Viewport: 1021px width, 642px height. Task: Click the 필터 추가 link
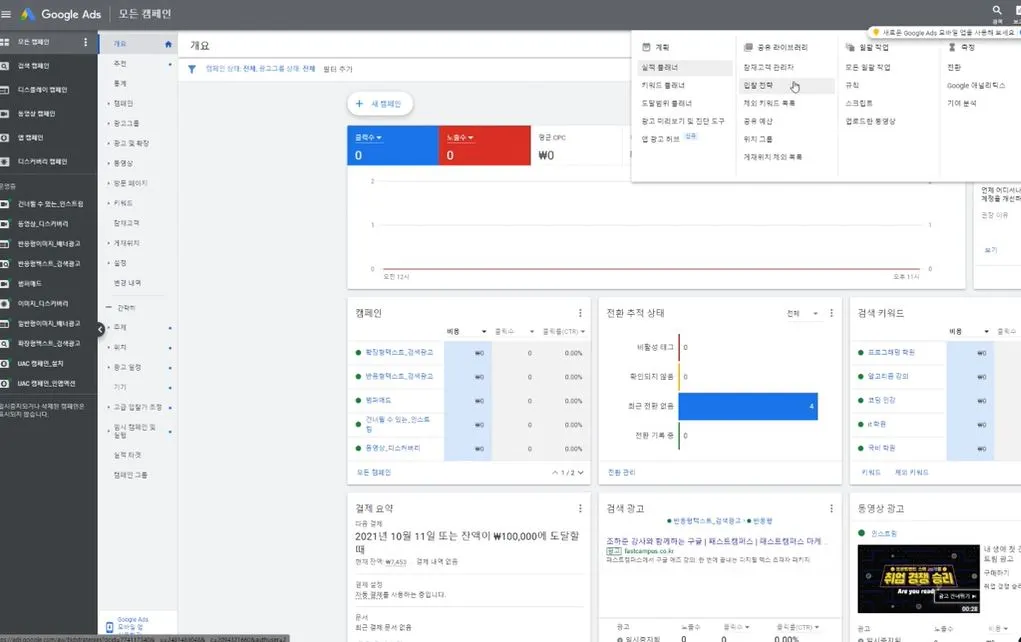click(x=337, y=69)
